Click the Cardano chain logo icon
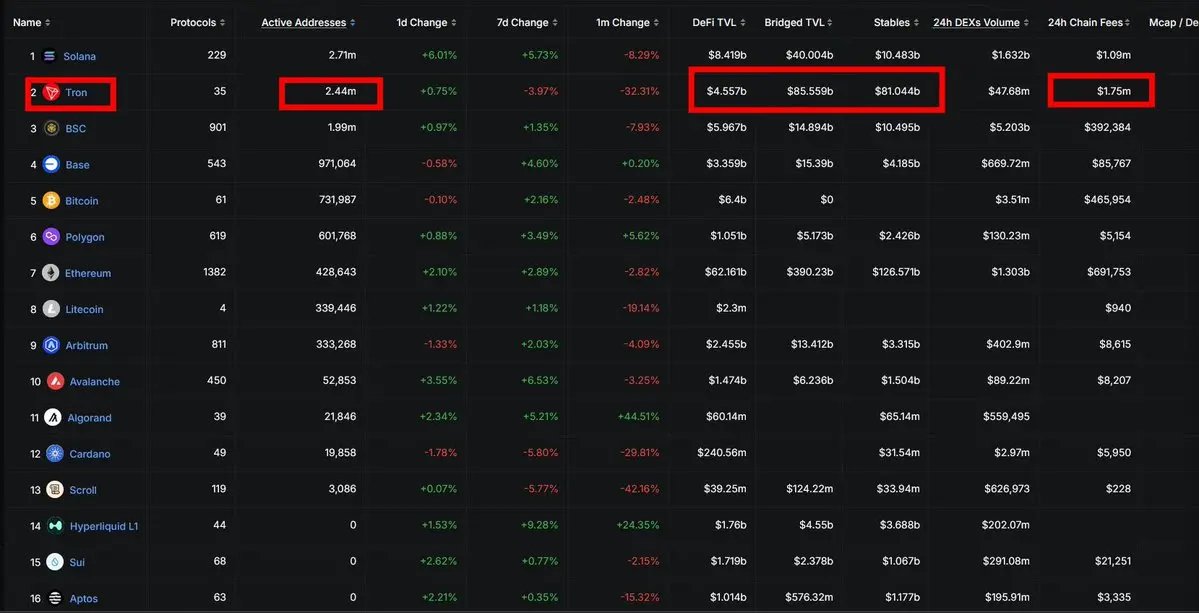 click(x=54, y=454)
